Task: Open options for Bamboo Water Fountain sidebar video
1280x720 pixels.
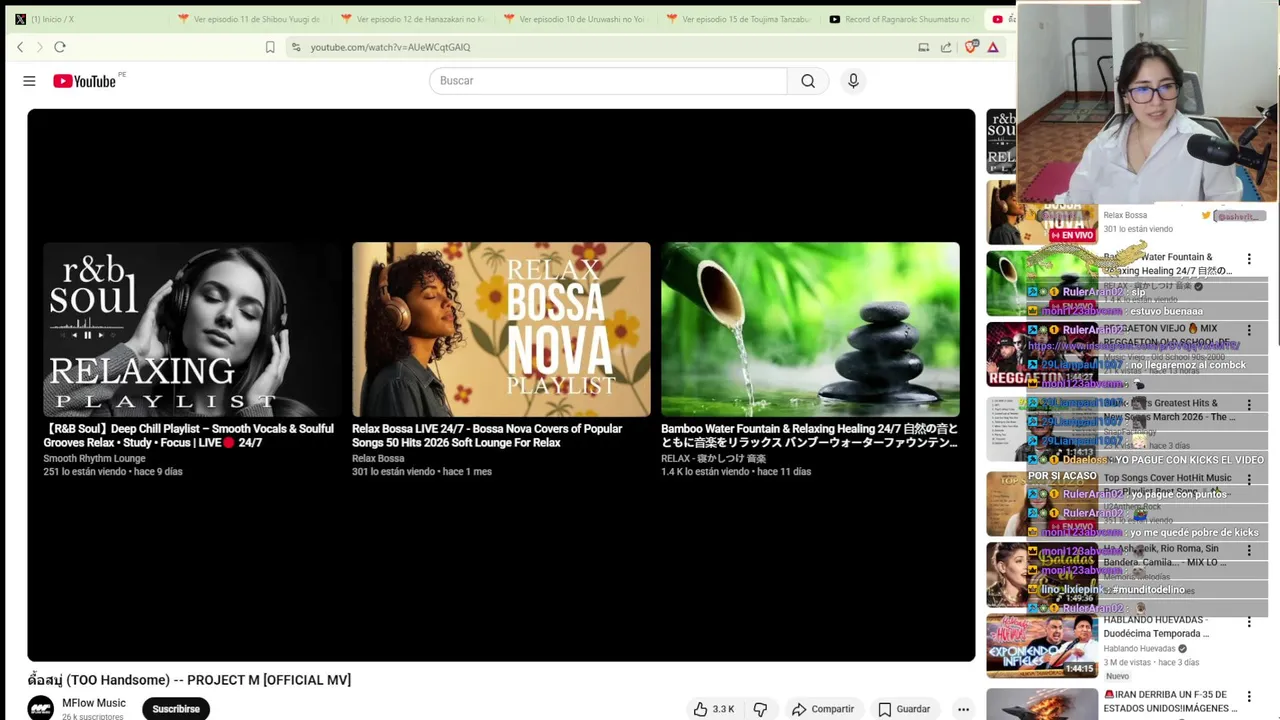Action: click(1248, 259)
